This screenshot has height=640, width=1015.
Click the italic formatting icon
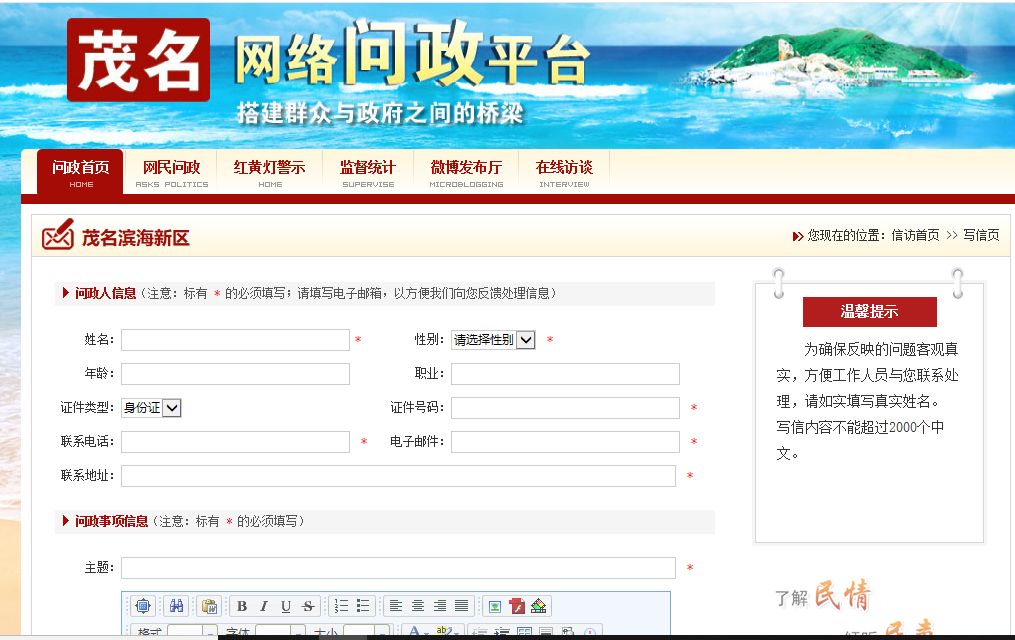click(264, 606)
